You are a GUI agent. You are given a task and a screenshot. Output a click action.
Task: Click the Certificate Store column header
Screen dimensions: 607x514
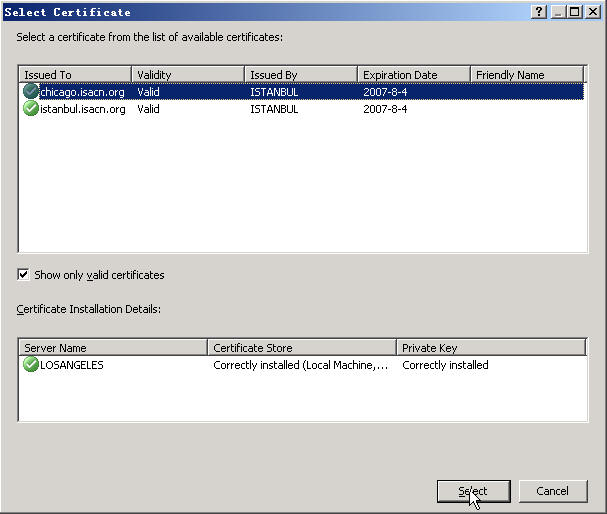302,348
